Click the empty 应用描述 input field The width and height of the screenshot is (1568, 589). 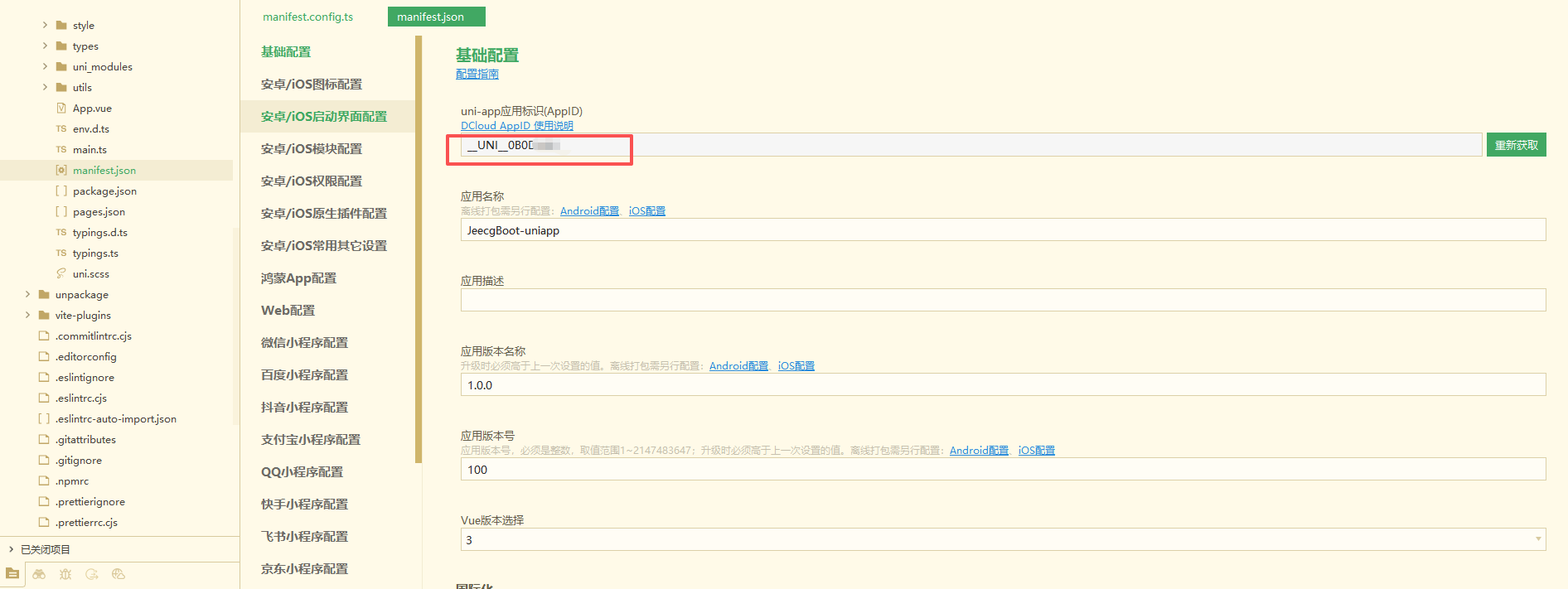point(1003,300)
